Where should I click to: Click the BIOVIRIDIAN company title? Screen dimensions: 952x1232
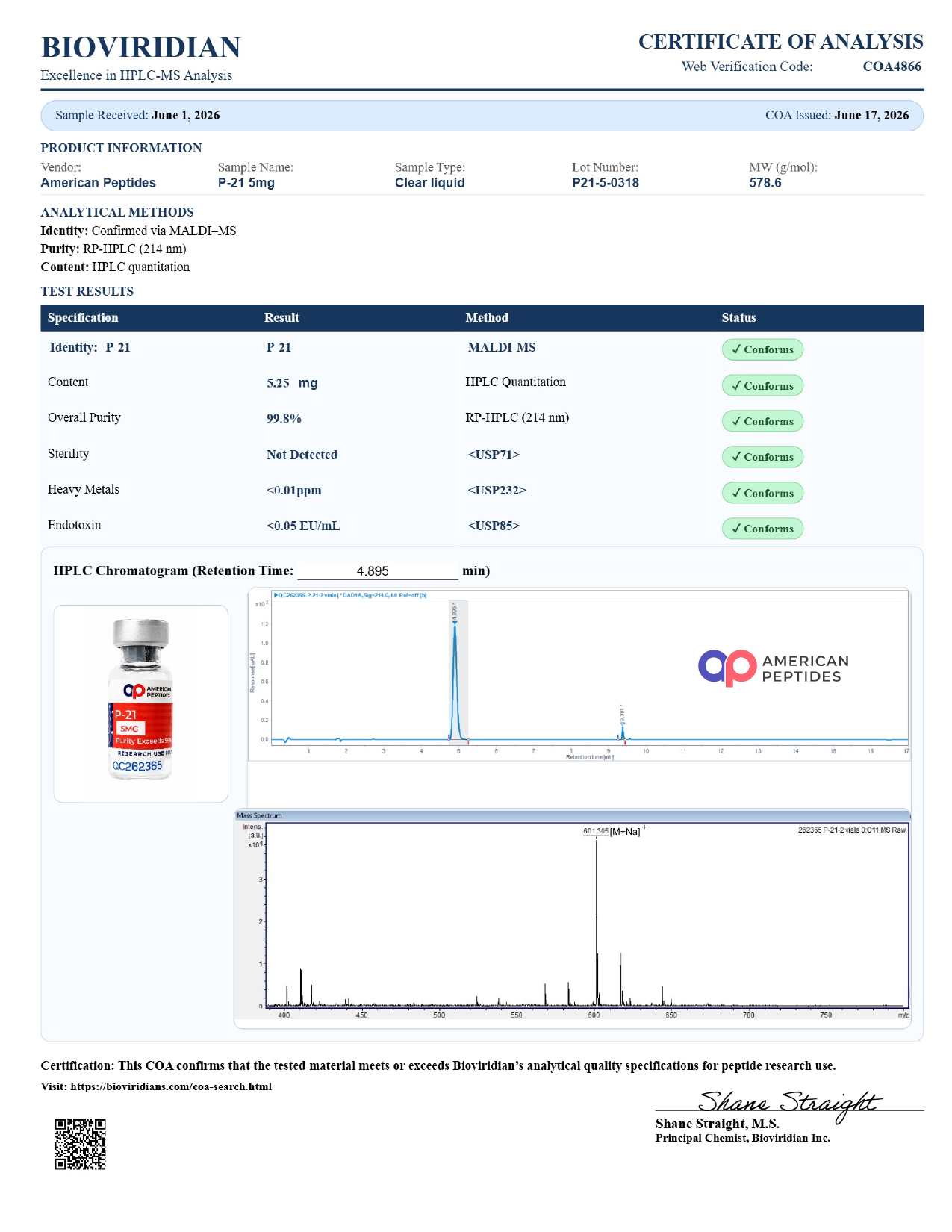click(140, 47)
